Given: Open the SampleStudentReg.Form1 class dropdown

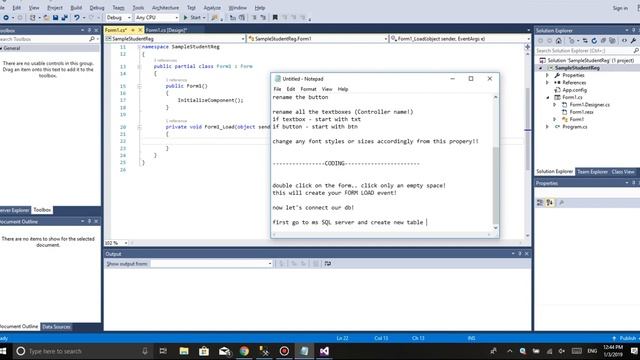Looking at the screenshot, I should pyautogui.click(x=317, y=39).
